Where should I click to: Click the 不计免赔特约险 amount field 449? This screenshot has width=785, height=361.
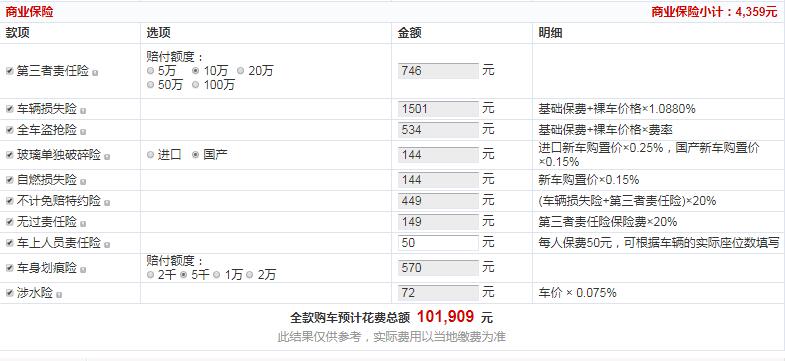click(439, 201)
